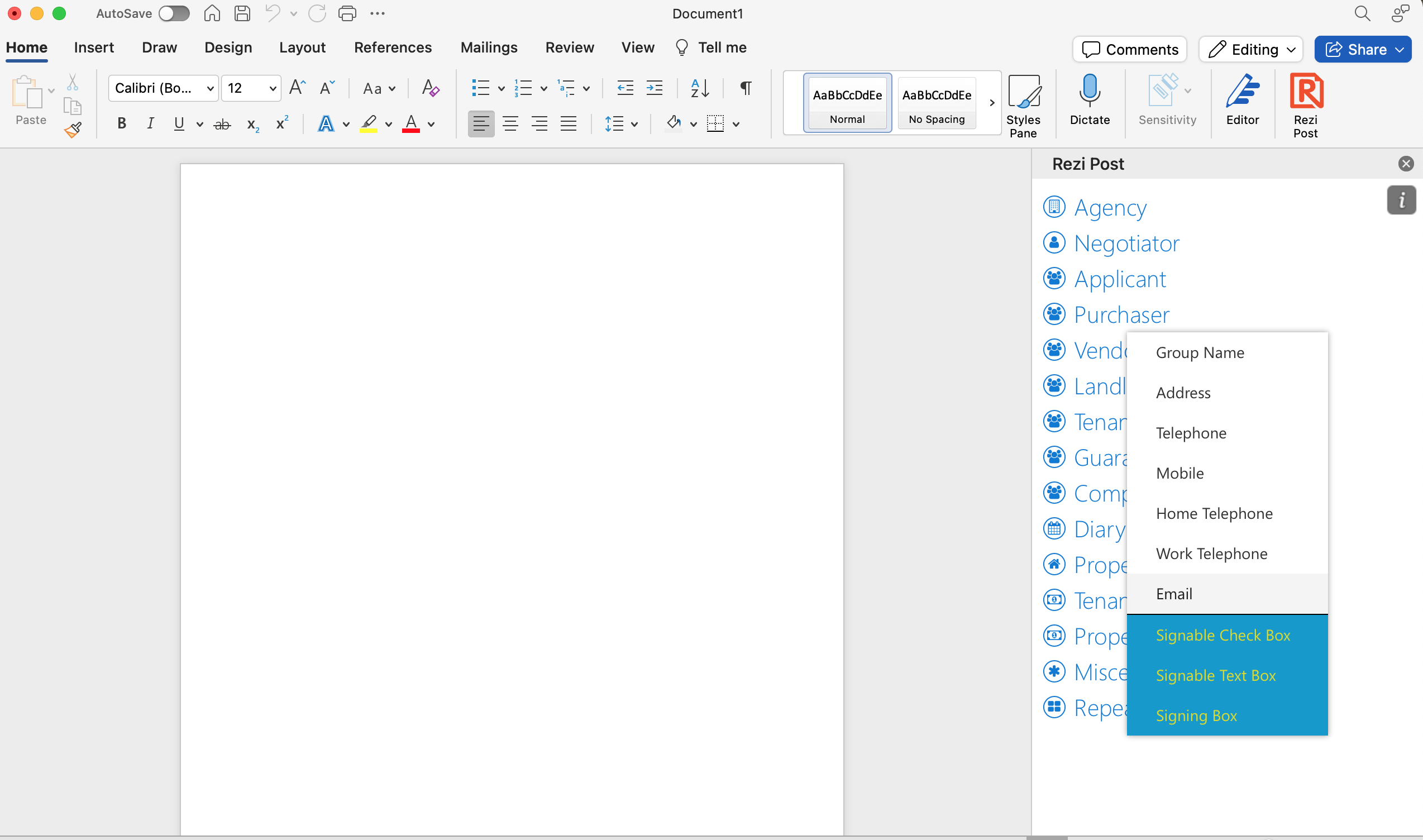
Task: Toggle Italic formatting
Action: [x=150, y=123]
